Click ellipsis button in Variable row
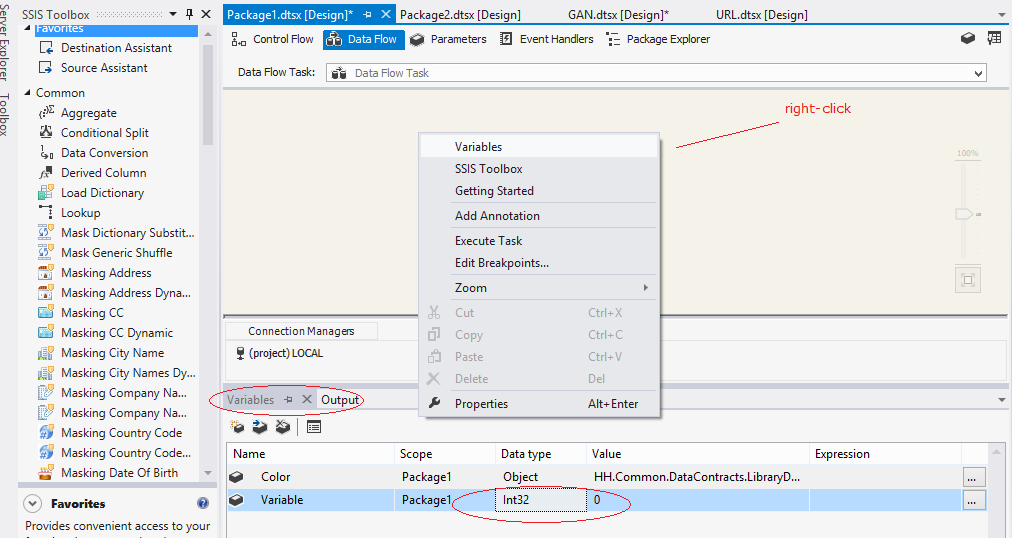The height and width of the screenshot is (538, 1012). pyautogui.click(x=973, y=500)
